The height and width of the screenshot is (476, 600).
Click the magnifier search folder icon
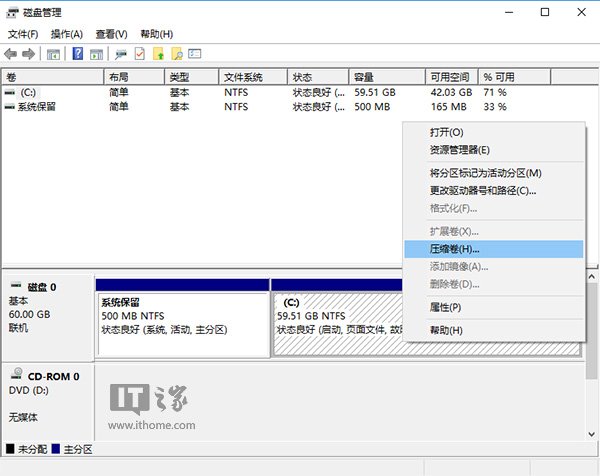[177, 54]
